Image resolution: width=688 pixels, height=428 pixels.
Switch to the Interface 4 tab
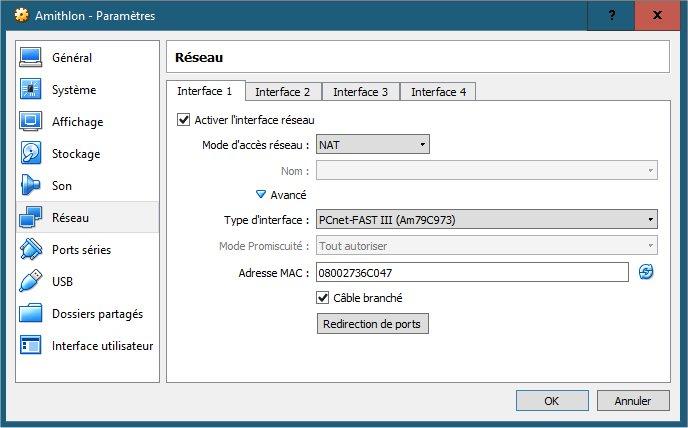coord(438,92)
